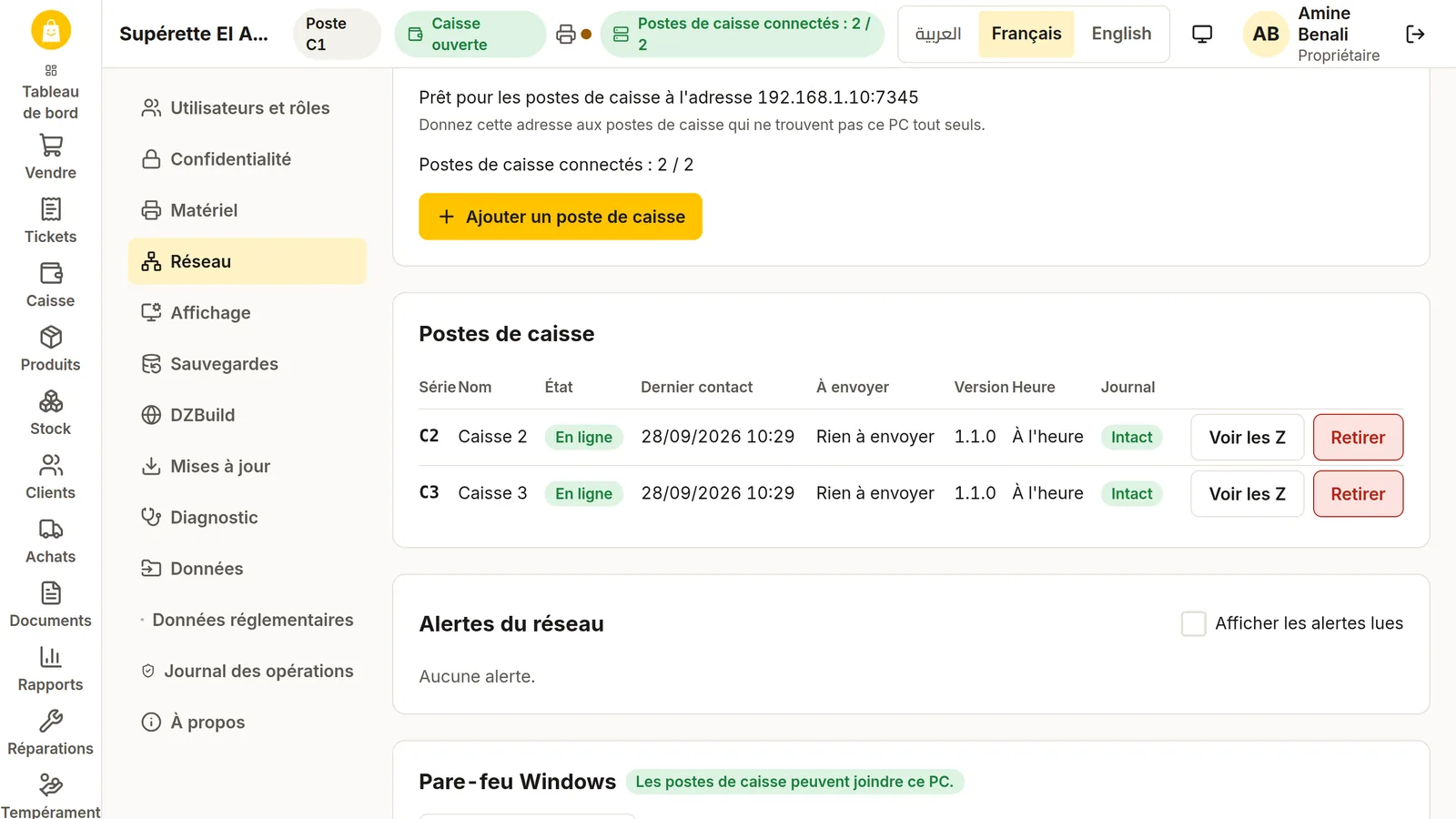Open Confidentialité settings section
Viewport: 1456px width, 819px height.
[x=248, y=159]
